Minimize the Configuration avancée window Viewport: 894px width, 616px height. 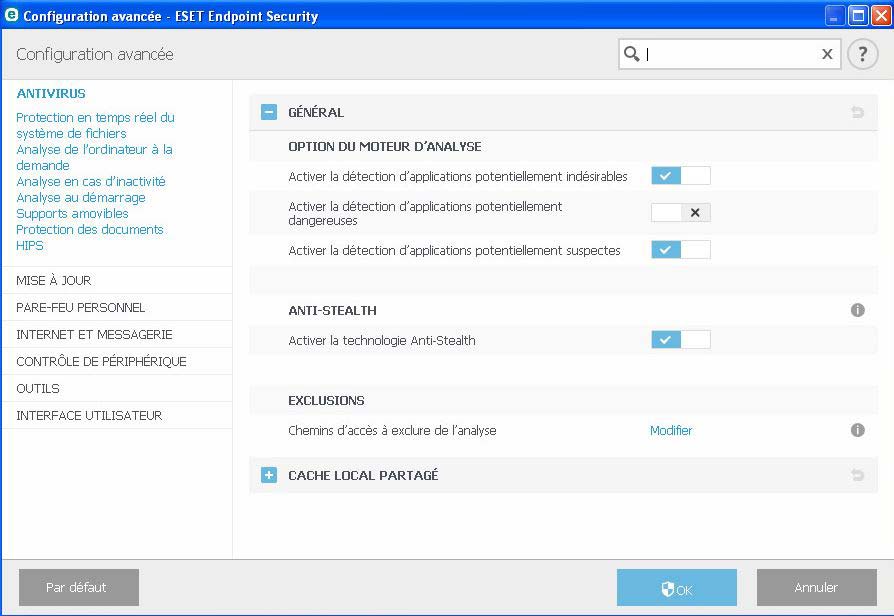(834, 15)
